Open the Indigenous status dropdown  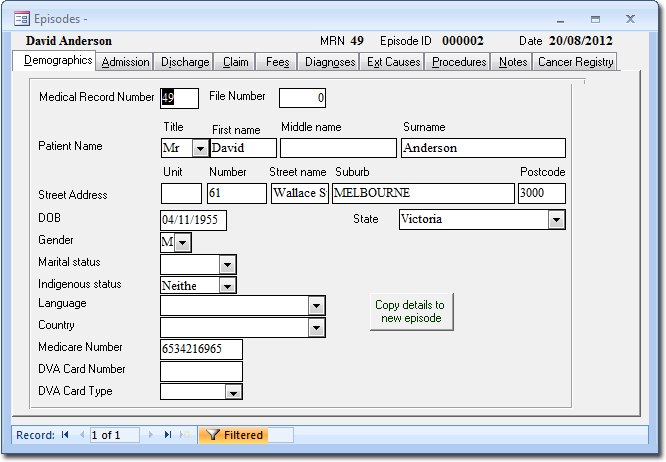click(x=228, y=286)
